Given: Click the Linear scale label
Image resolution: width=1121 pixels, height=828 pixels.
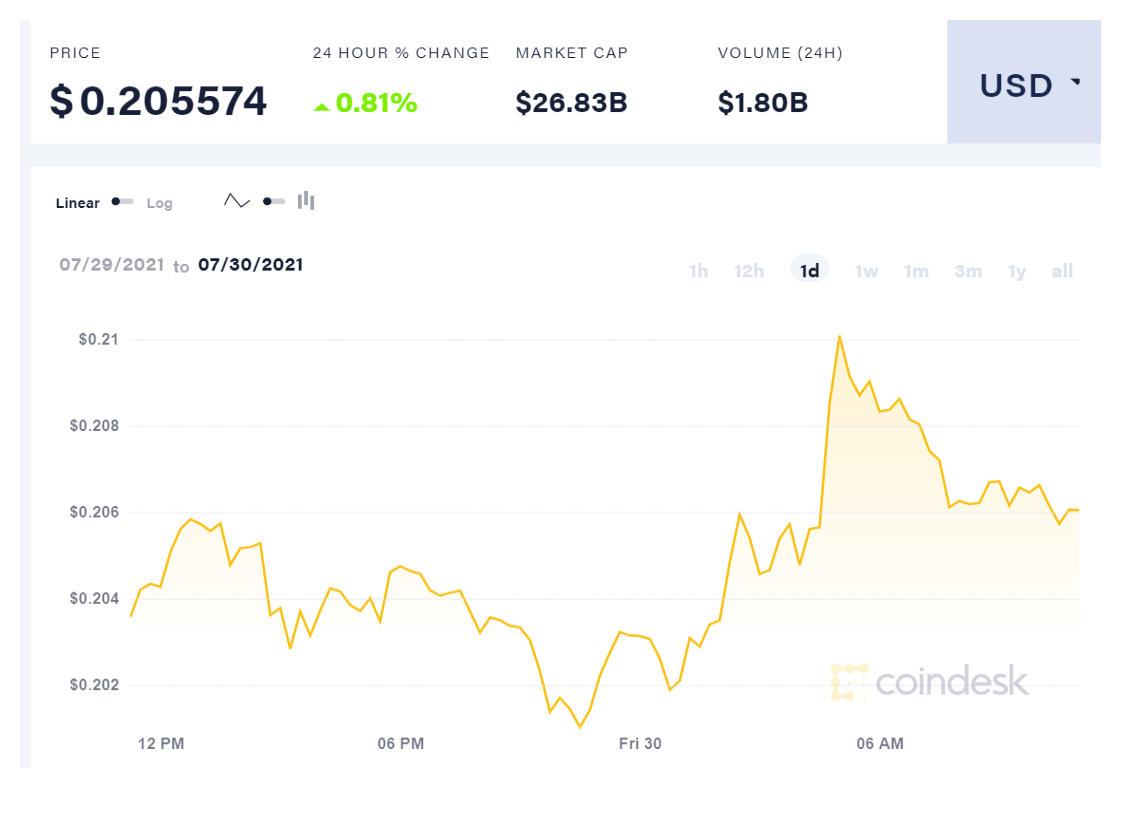Looking at the screenshot, I should coord(78,203).
